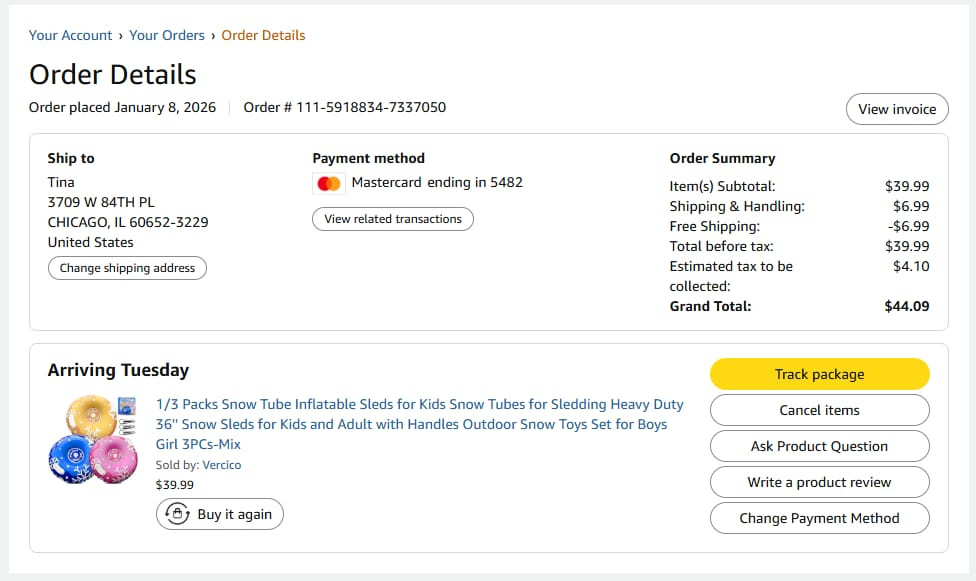Screen dimensions: 976x581
Task: Click the order number 111-5918834-7337050
Action: coord(371,107)
